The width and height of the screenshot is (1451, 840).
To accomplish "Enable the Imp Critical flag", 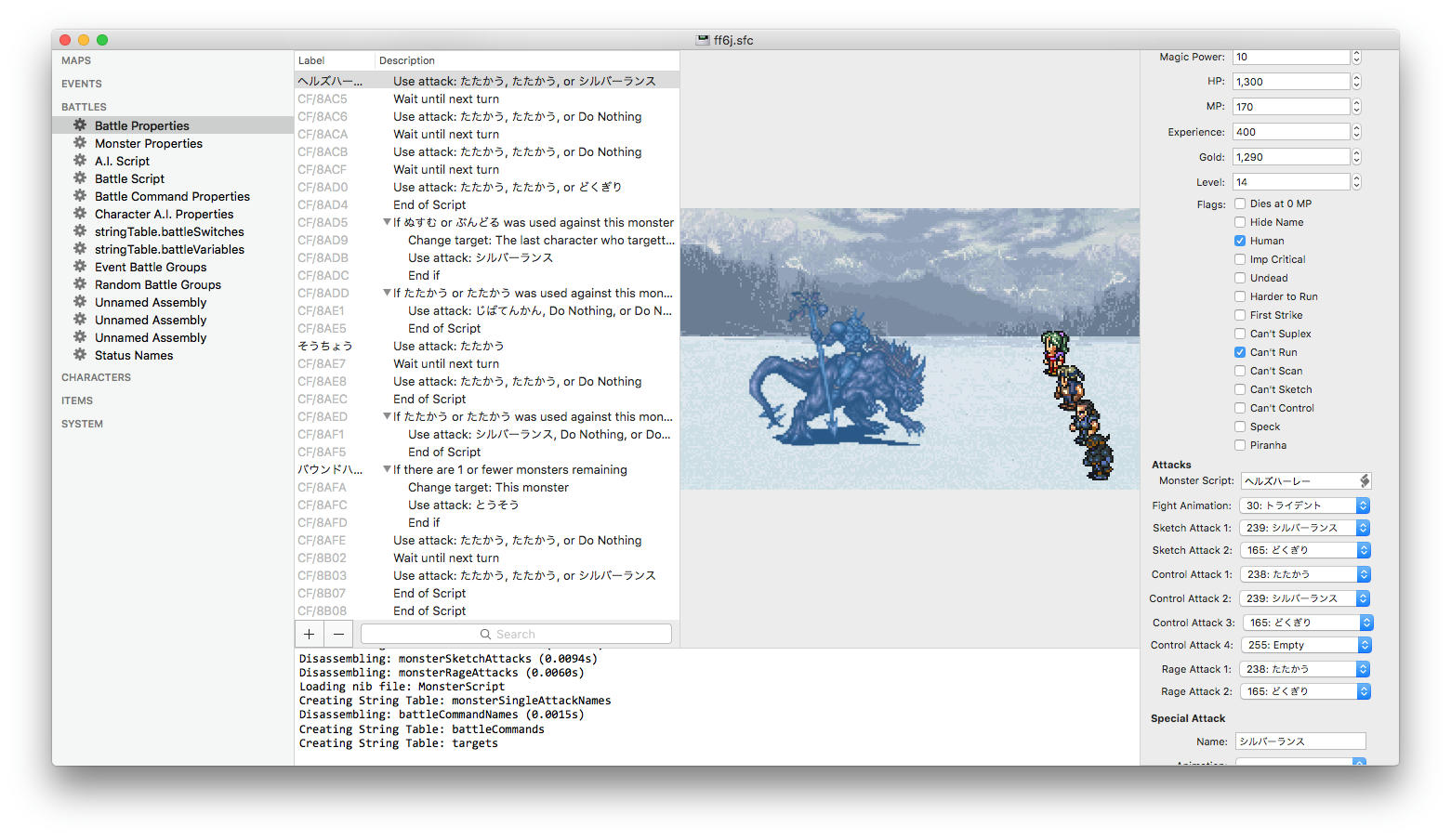I will [x=1240, y=259].
